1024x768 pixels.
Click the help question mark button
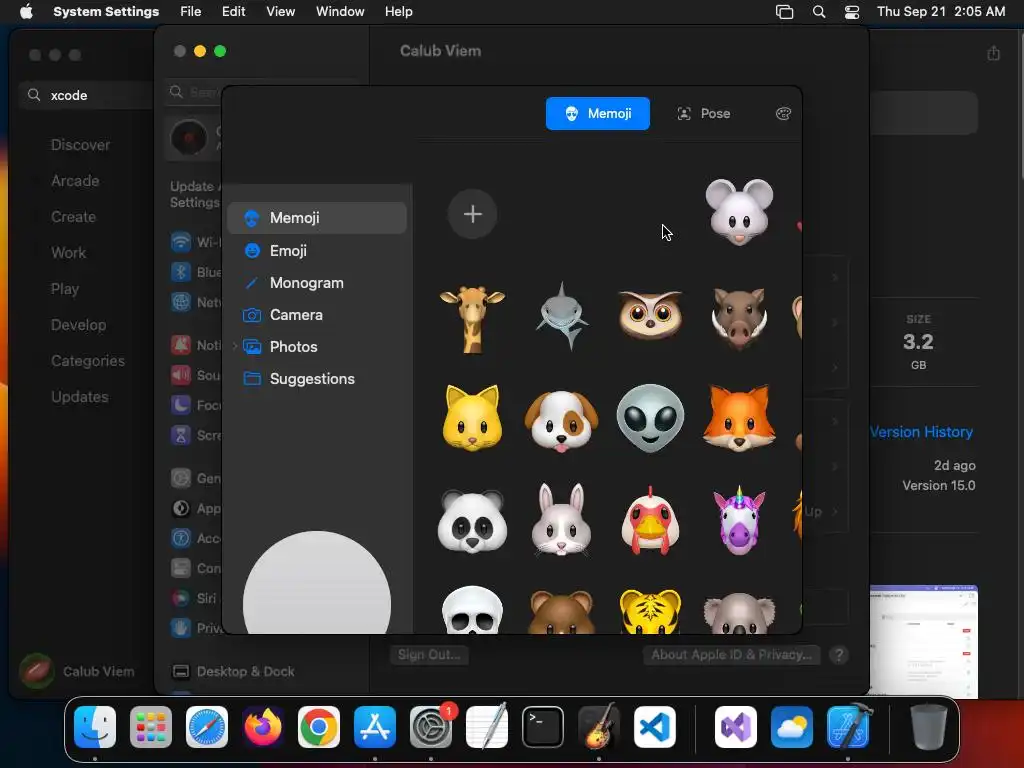(x=839, y=654)
